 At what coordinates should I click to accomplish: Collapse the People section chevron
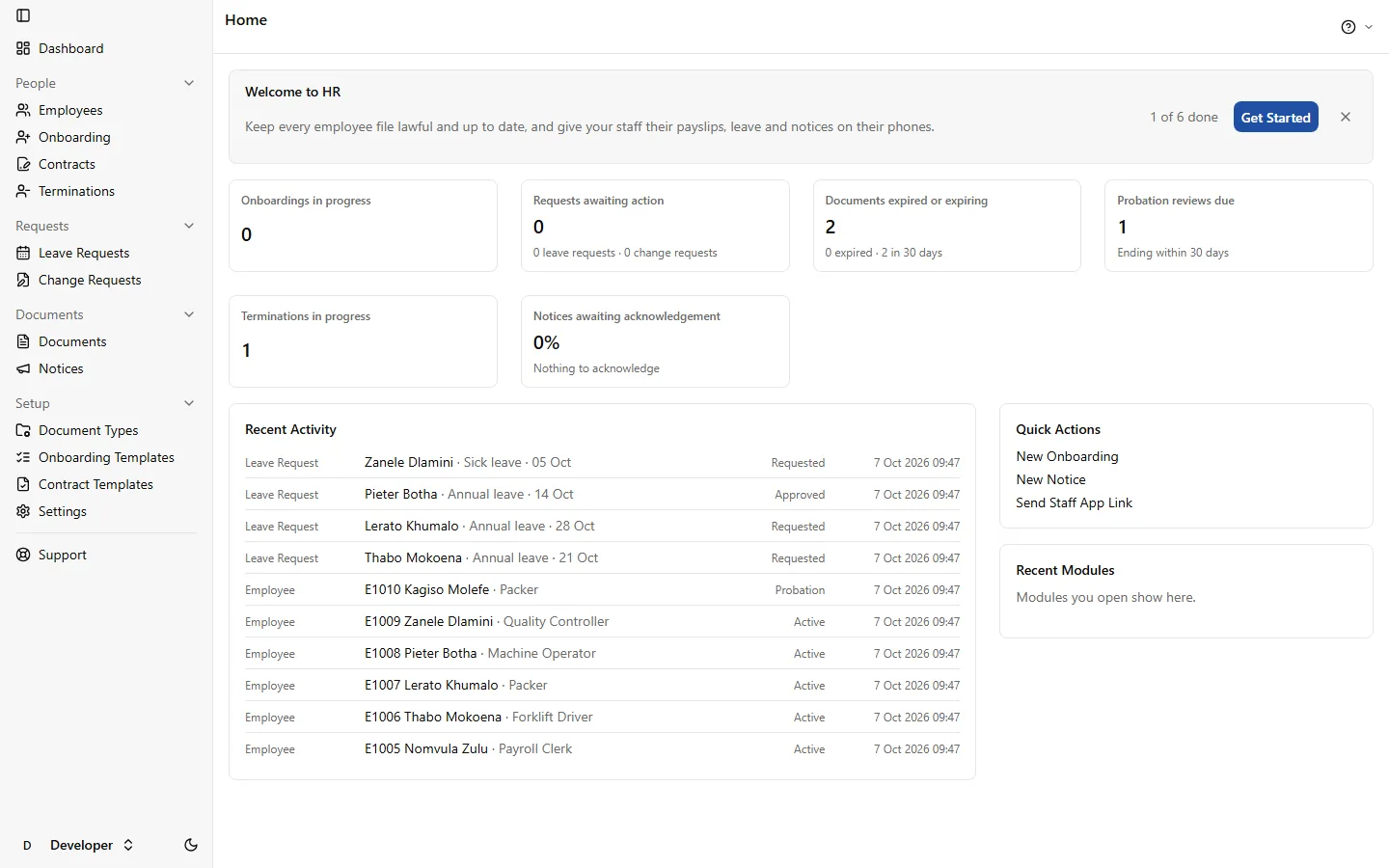pyautogui.click(x=189, y=83)
